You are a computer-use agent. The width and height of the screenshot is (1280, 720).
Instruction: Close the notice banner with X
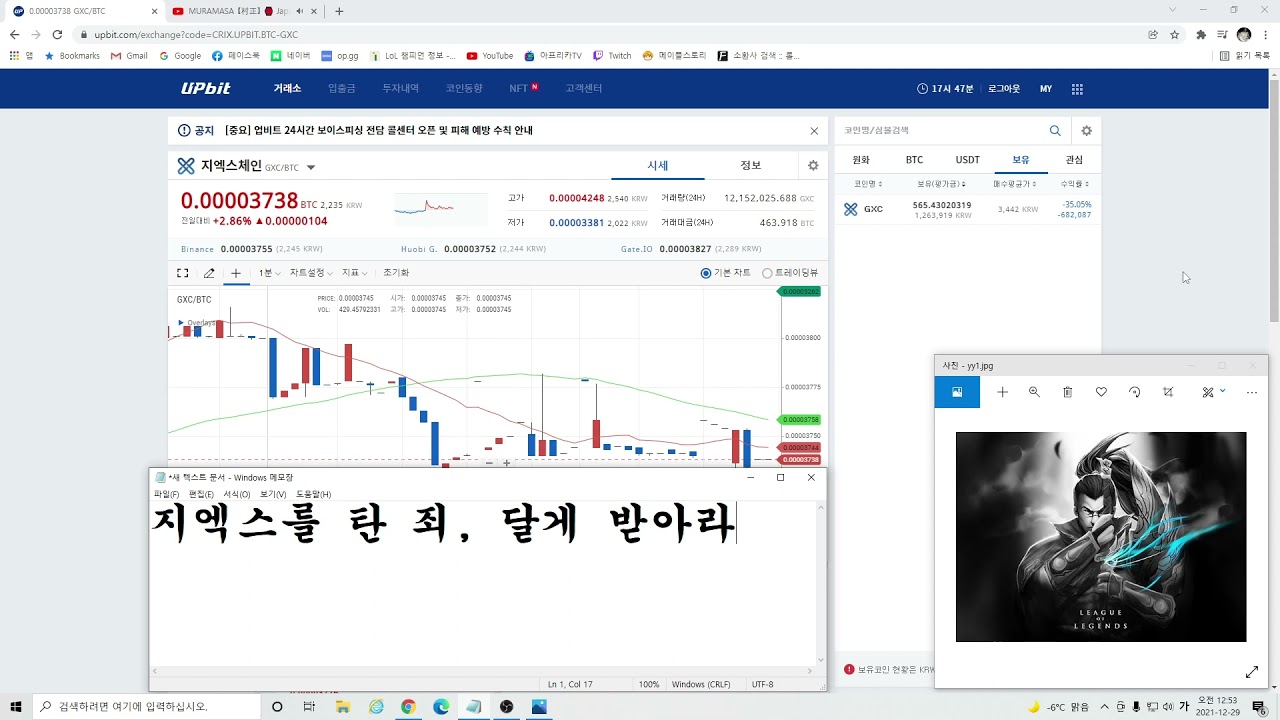[814, 131]
